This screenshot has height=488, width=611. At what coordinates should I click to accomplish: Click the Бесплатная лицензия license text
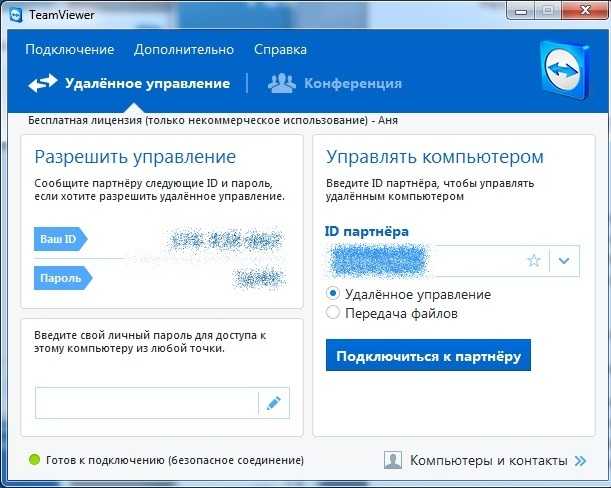(x=213, y=120)
